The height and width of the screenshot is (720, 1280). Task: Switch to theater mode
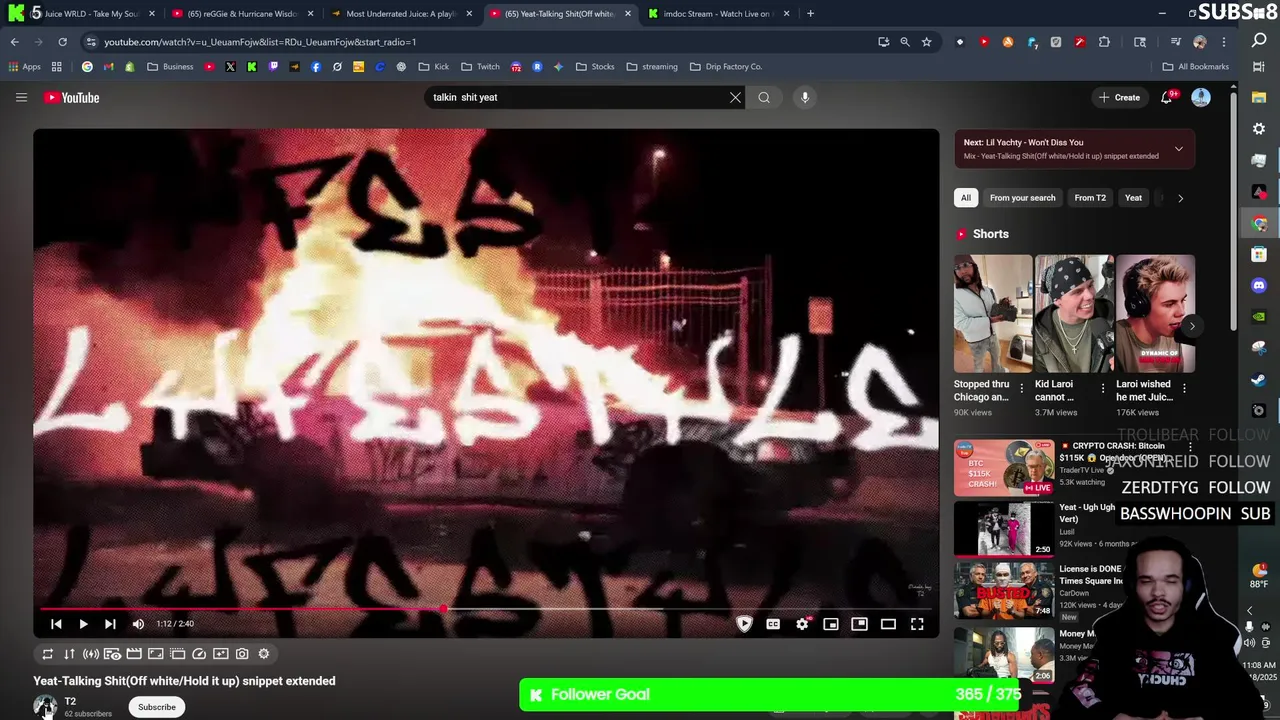coord(888,624)
